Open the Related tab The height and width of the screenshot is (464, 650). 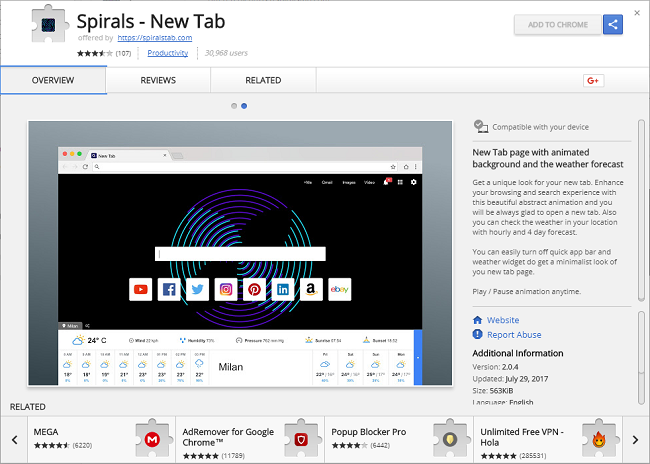pyautogui.click(x=263, y=80)
